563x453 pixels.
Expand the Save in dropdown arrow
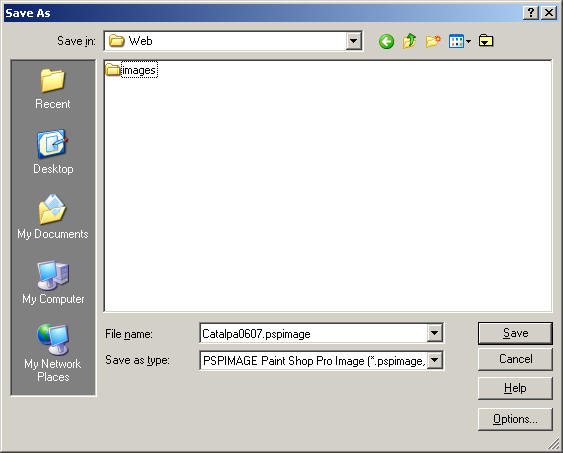click(x=354, y=41)
